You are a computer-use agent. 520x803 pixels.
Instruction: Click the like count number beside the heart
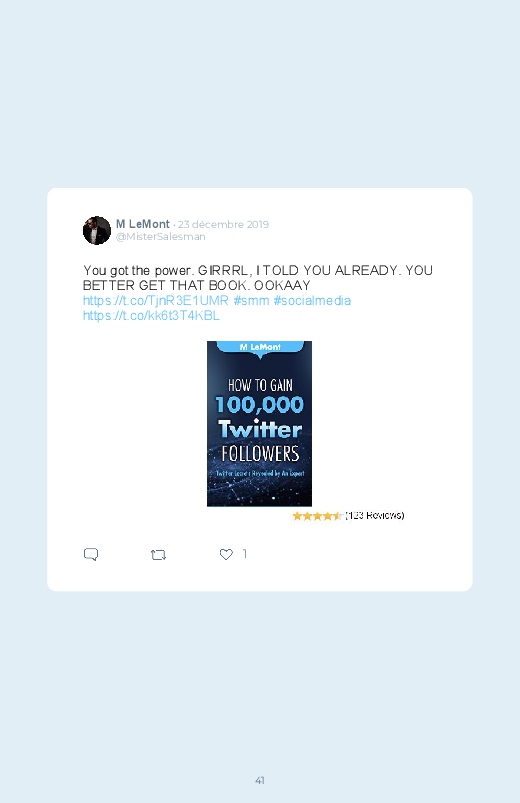[245, 554]
